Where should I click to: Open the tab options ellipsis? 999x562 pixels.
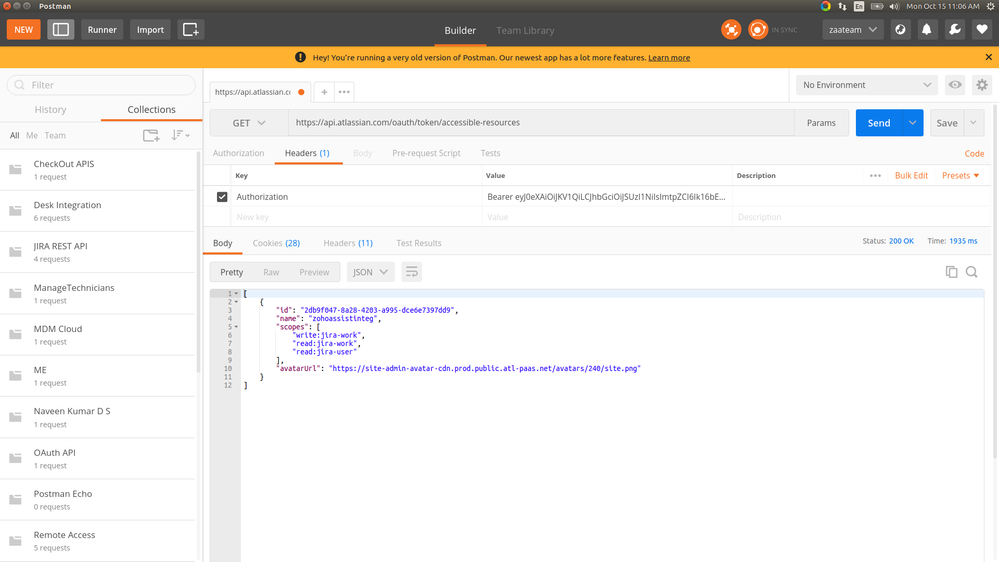pos(344,92)
